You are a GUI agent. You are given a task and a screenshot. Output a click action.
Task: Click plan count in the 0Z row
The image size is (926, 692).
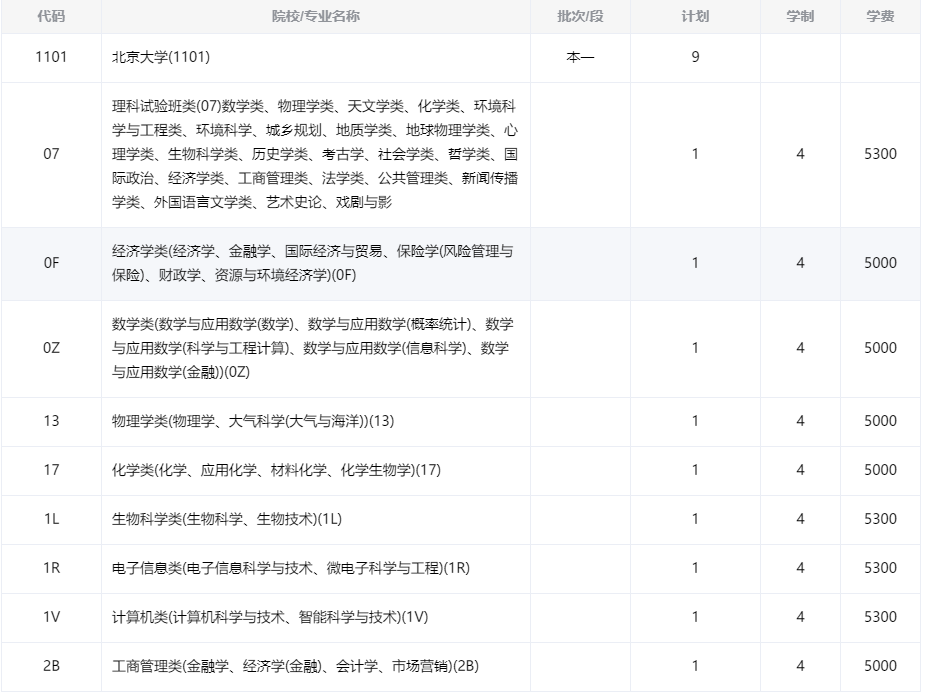click(x=695, y=348)
